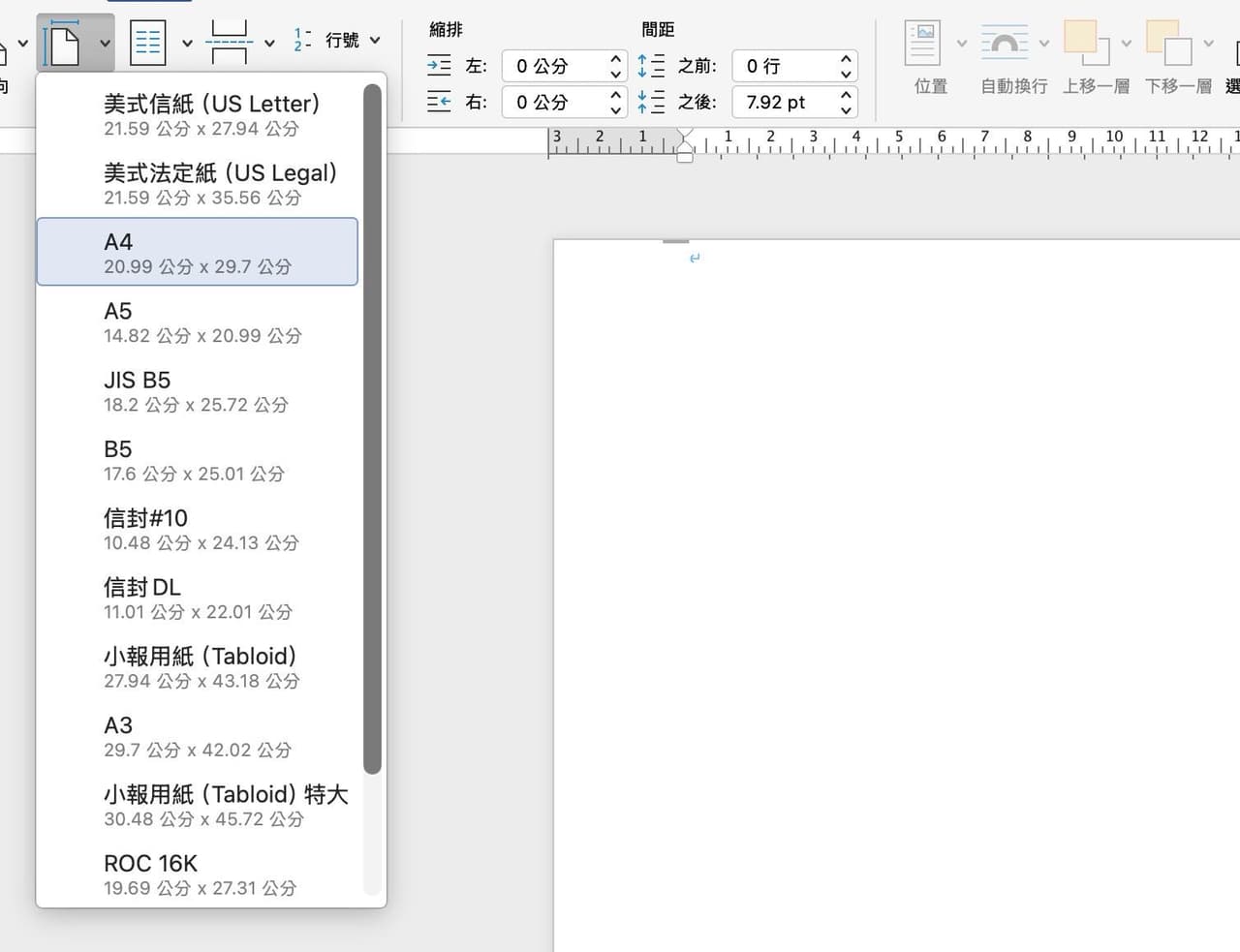Screen dimensions: 1240x952
Task: Click the left indent icon
Action: click(439, 66)
